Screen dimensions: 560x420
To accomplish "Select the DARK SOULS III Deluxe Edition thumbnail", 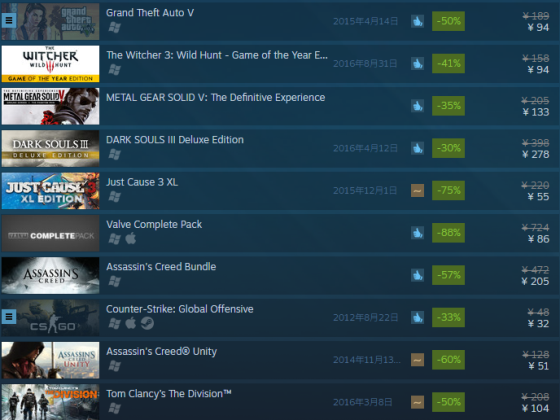I will click(x=50, y=149).
